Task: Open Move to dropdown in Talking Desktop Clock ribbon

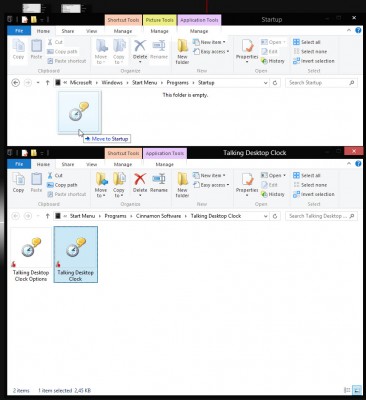Action: coord(101,192)
